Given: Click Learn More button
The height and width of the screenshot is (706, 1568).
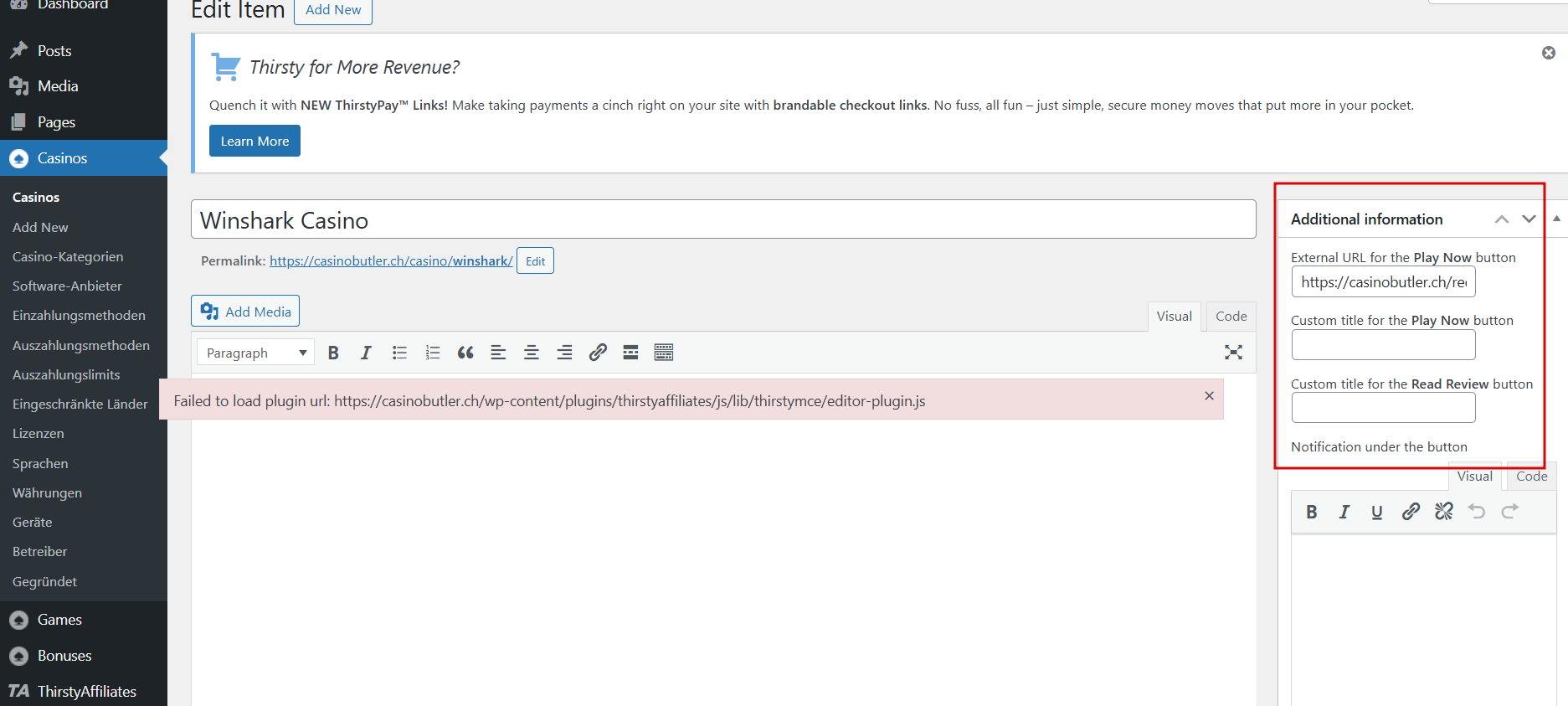Looking at the screenshot, I should click(254, 141).
